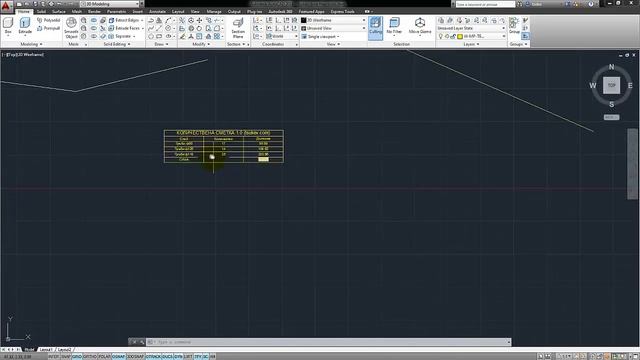Expand the Layers panel
The height and width of the screenshot is (360, 640).
point(471,44)
